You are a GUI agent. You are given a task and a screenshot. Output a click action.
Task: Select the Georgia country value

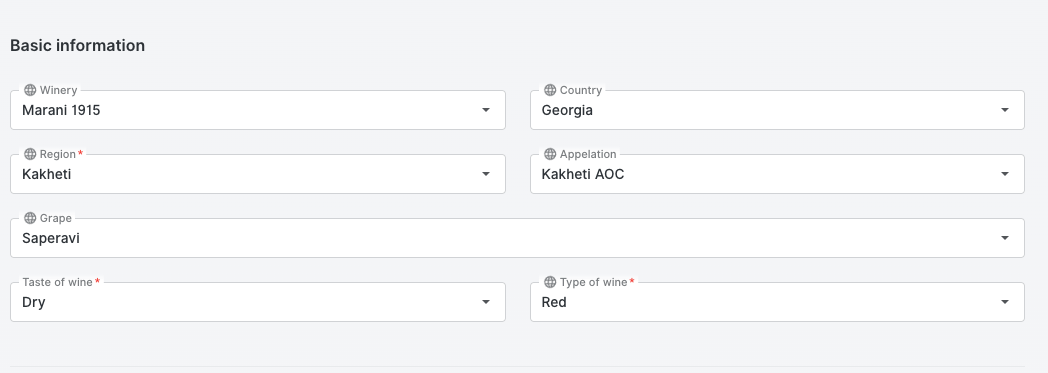567,110
